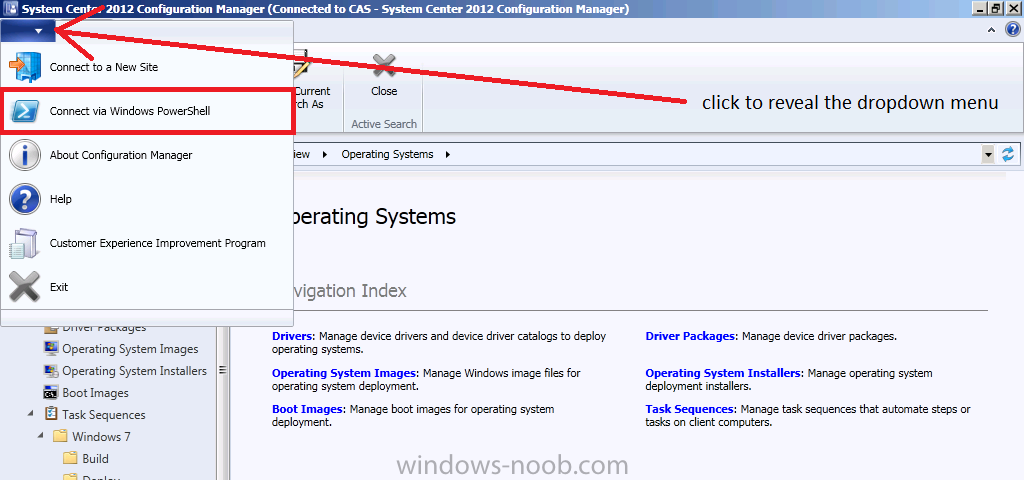Select Task Sequences in the tree
The image size is (1024, 480).
[x=104, y=415]
